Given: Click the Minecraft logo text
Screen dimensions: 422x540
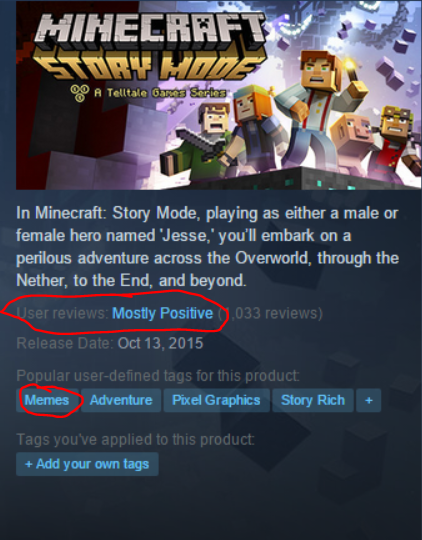Looking at the screenshot, I should coord(150,30).
